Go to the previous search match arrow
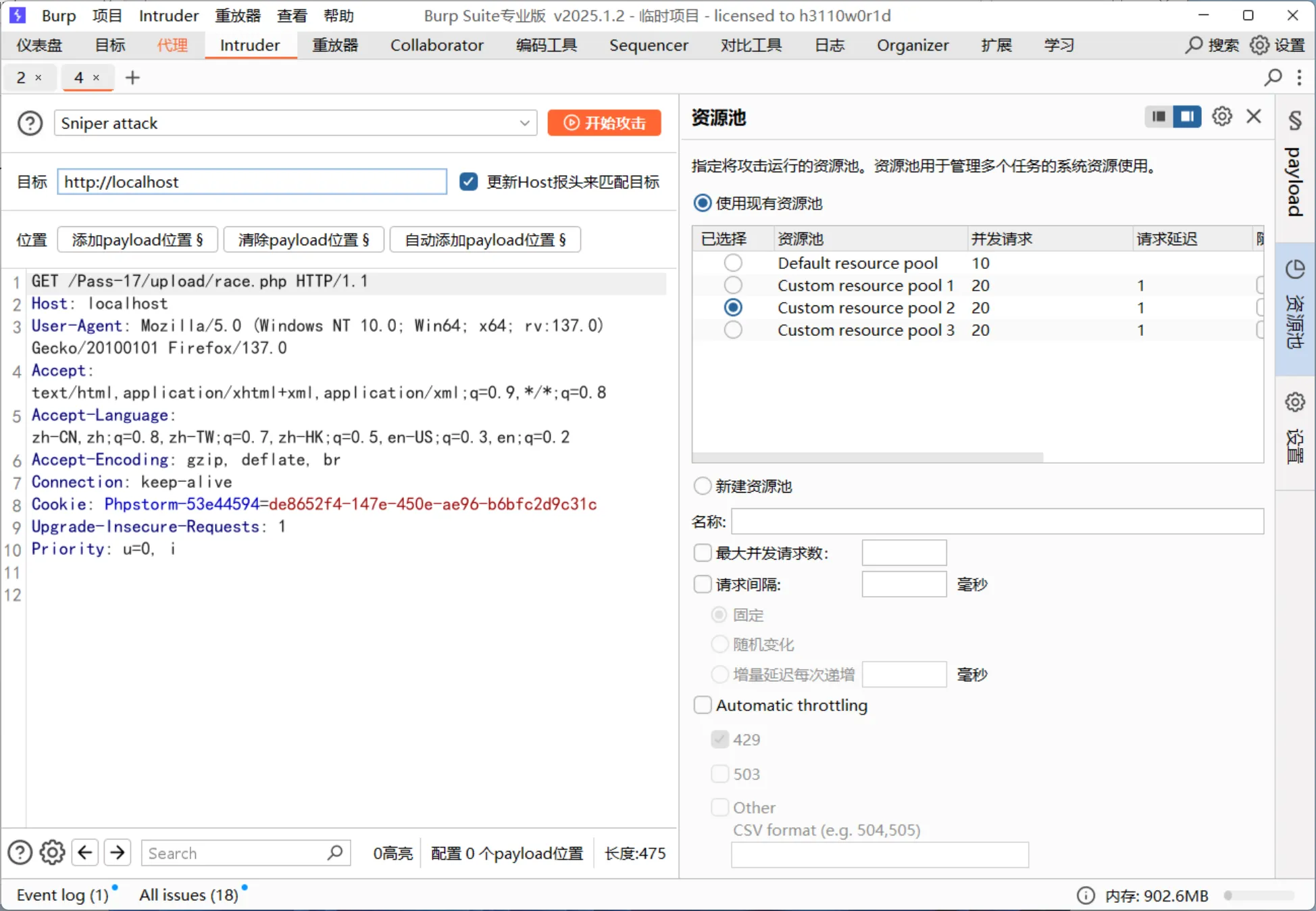The image size is (1316, 911). 85,853
